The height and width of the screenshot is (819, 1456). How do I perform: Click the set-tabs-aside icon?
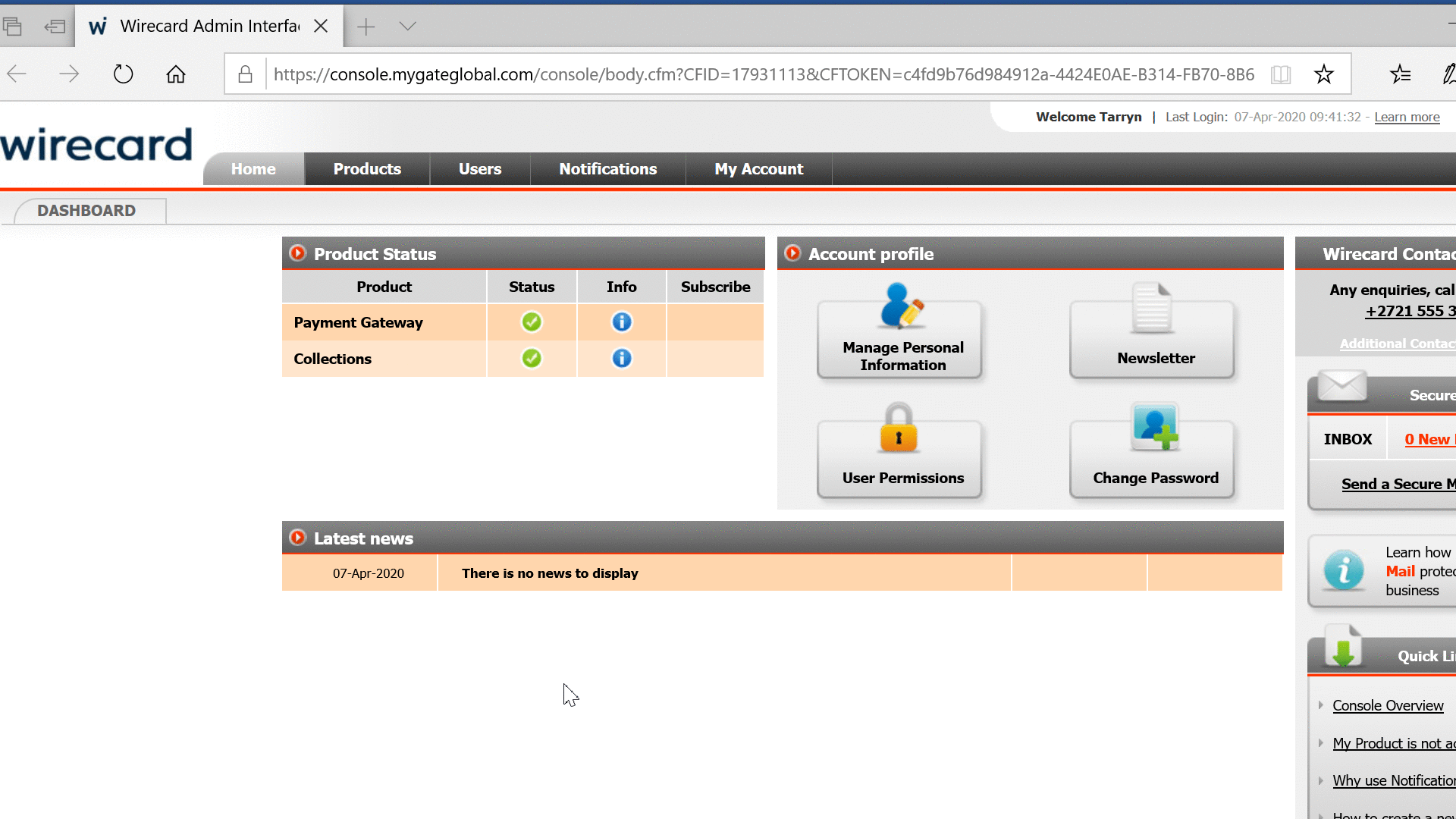point(55,27)
